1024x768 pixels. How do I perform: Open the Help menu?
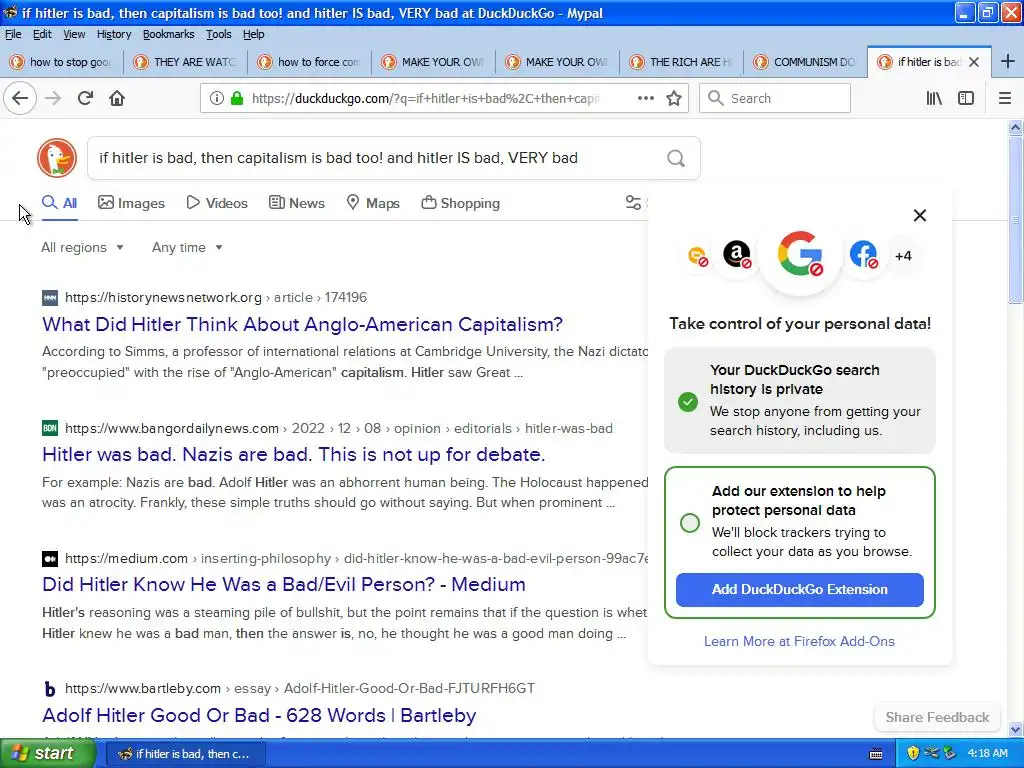253,34
